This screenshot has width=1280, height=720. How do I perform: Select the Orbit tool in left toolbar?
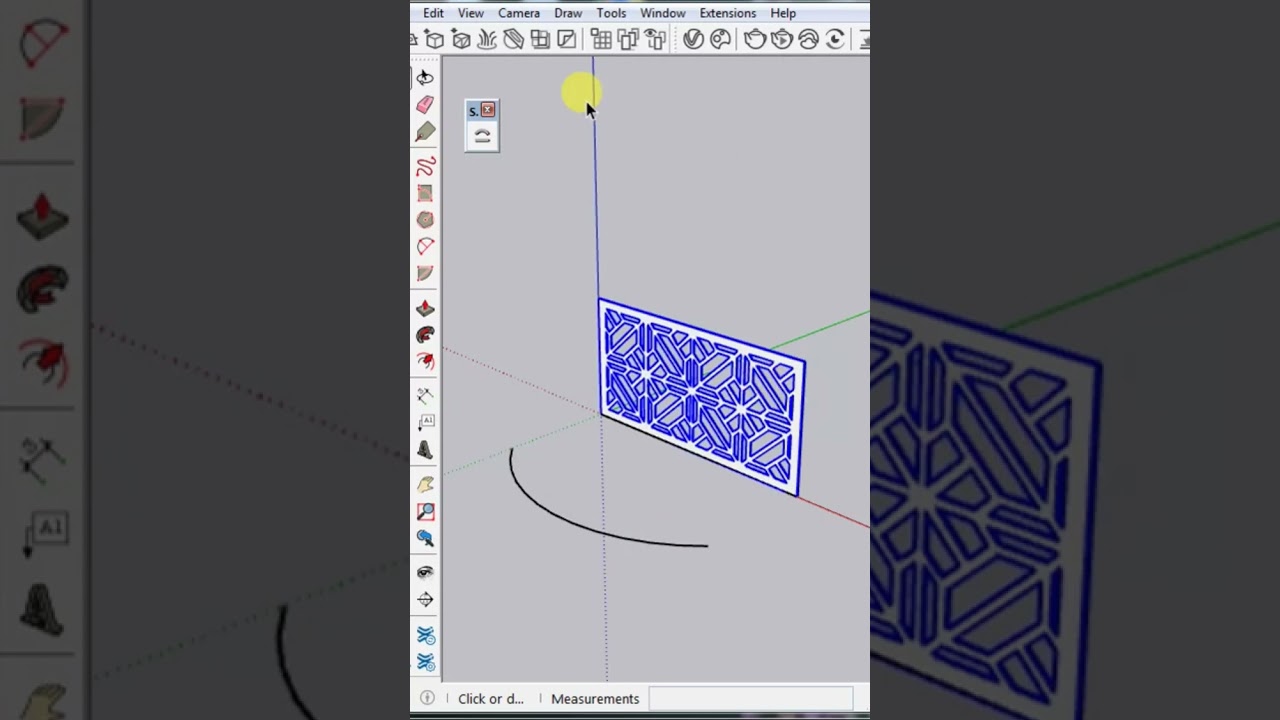coord(425,77)
